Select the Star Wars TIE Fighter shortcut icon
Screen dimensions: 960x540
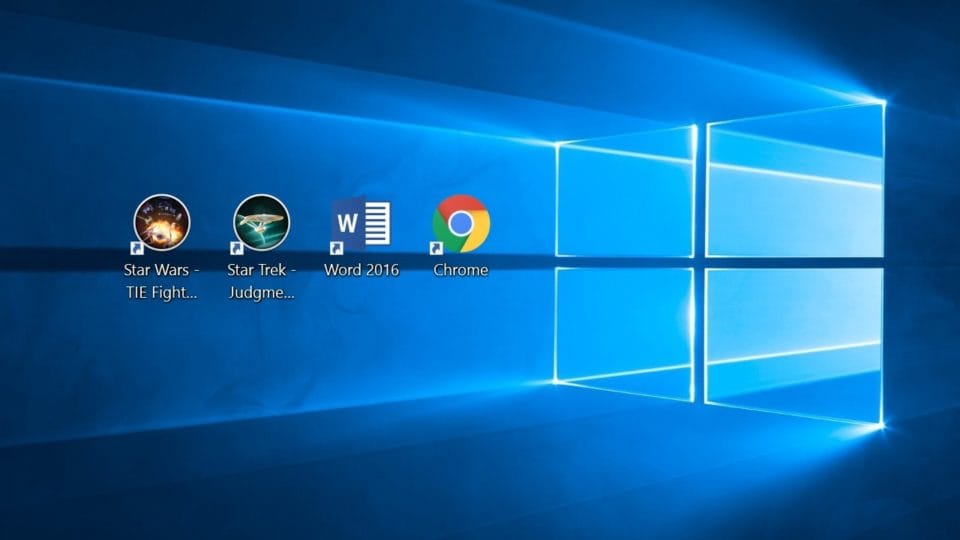[162, 223]
